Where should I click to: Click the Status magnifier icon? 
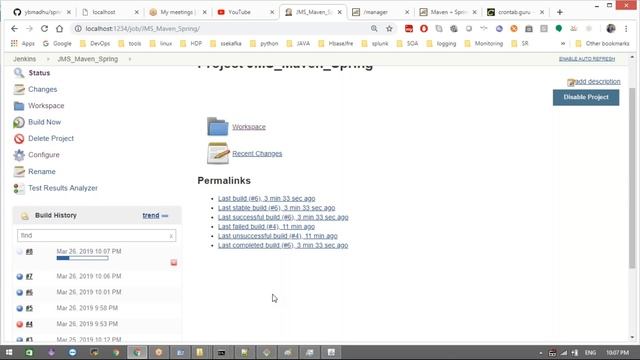point(19,73)
